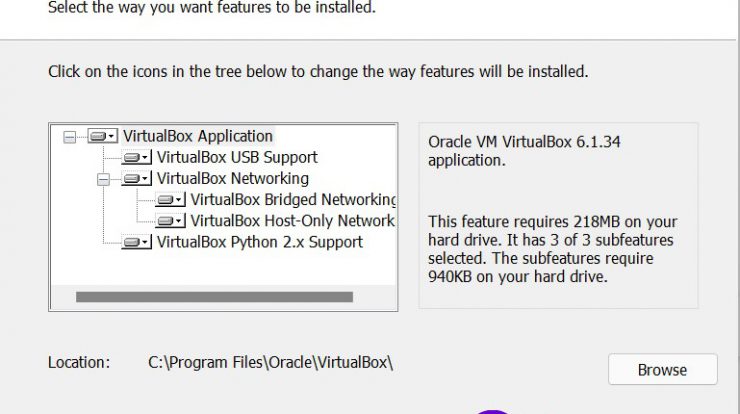Select VirtualBox Python 2.x Support label
The height and width of the screenshot is (414, 740).
tap(260, 242)
